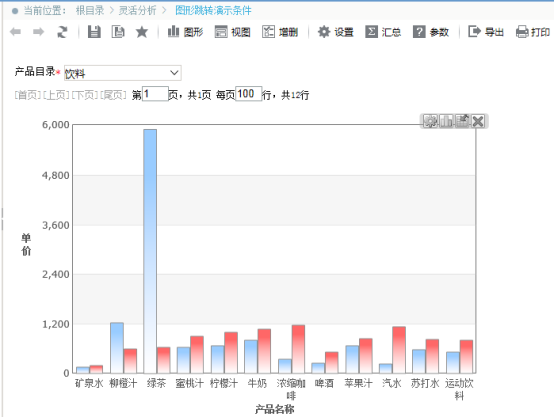Save the report with floppy disk icon

click(94, 32)
